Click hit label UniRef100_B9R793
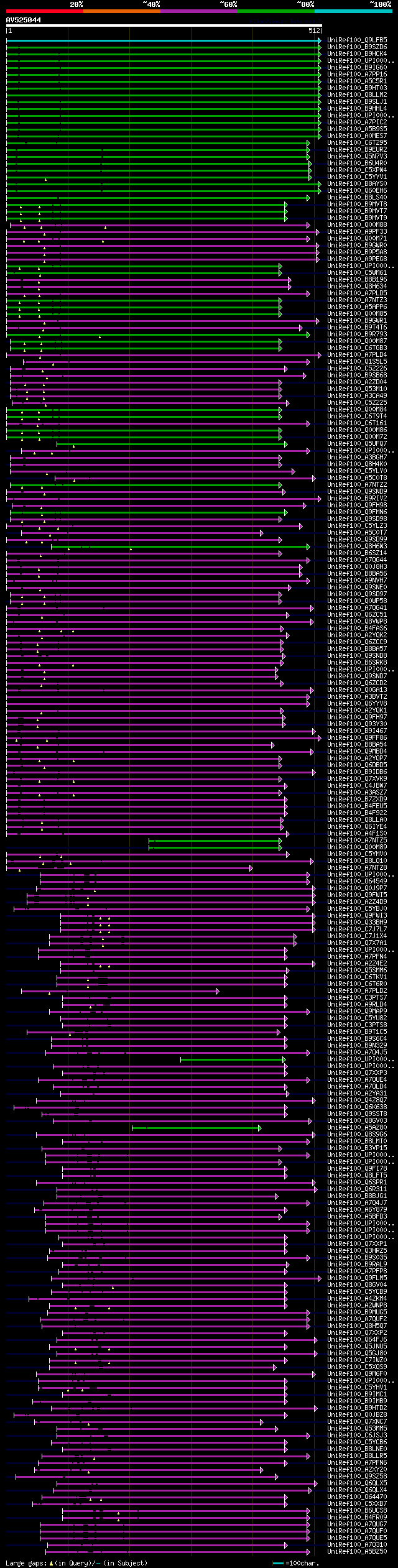 357,334
